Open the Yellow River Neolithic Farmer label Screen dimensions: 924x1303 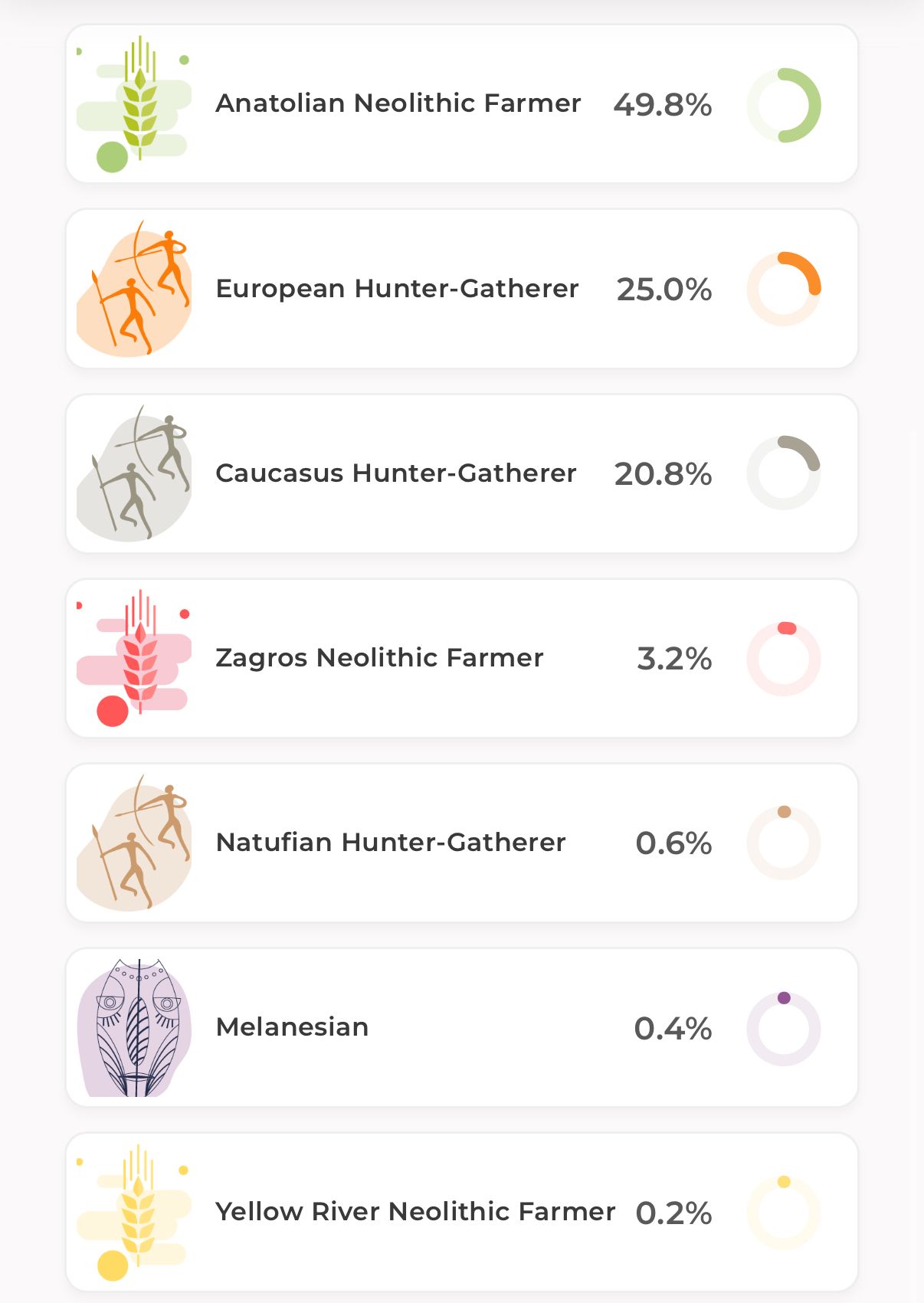coord(415,1212)
